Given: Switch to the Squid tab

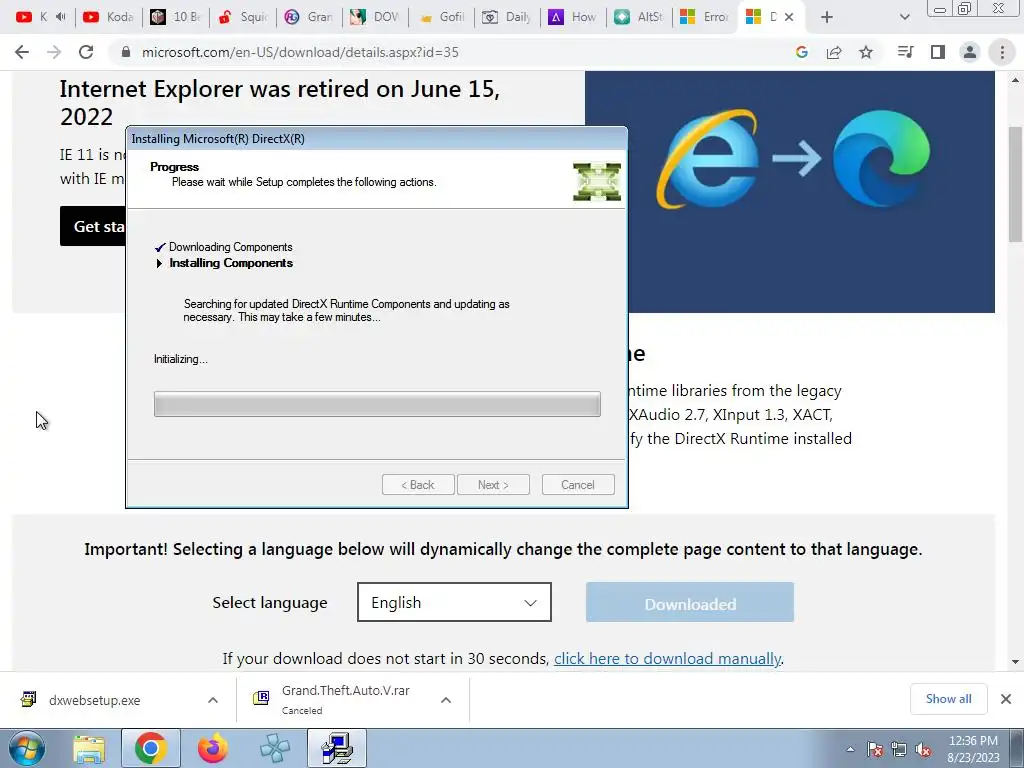Looking at the screenshot, I should tap(243, 17).
